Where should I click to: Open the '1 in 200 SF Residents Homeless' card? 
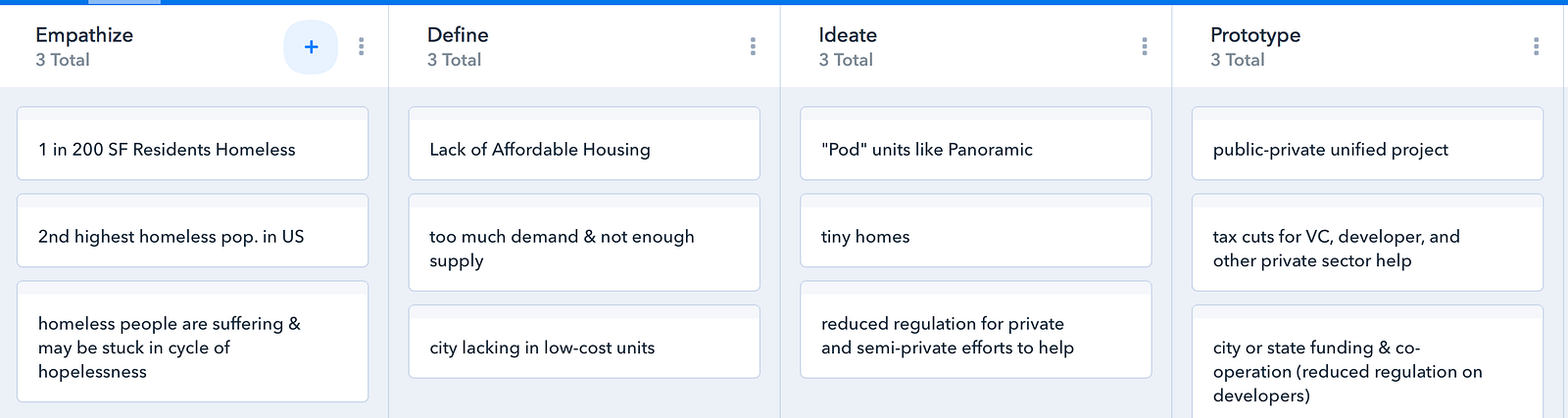(192, 150)
